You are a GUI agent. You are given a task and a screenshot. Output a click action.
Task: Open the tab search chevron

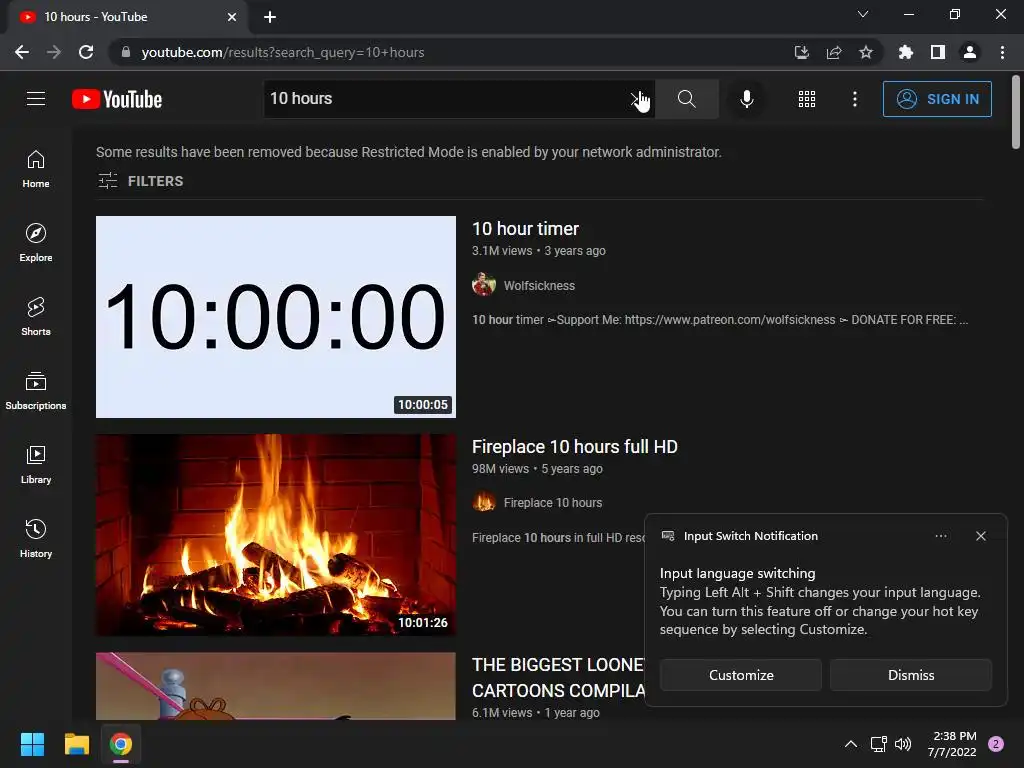863,14
